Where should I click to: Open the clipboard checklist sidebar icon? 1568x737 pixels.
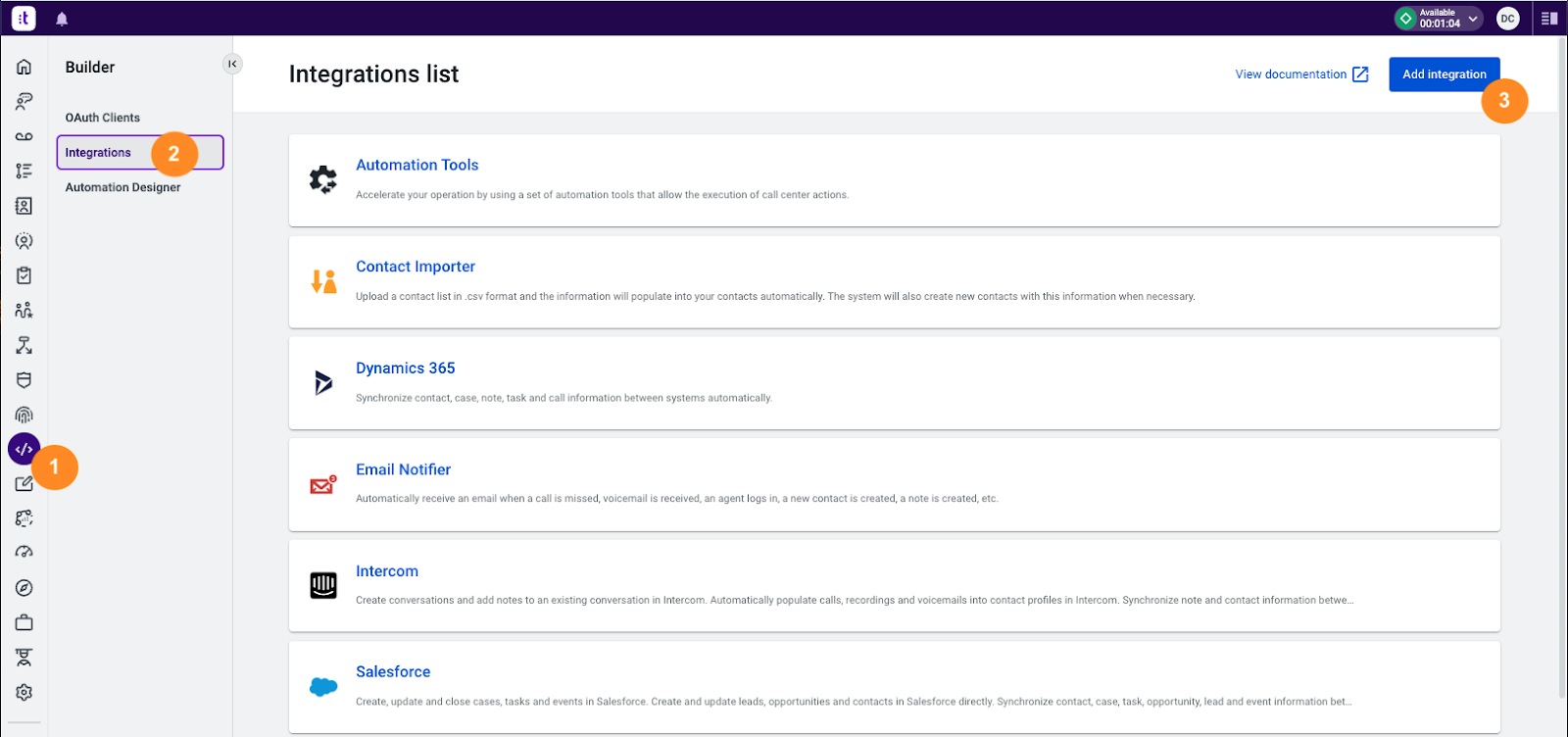24,275
